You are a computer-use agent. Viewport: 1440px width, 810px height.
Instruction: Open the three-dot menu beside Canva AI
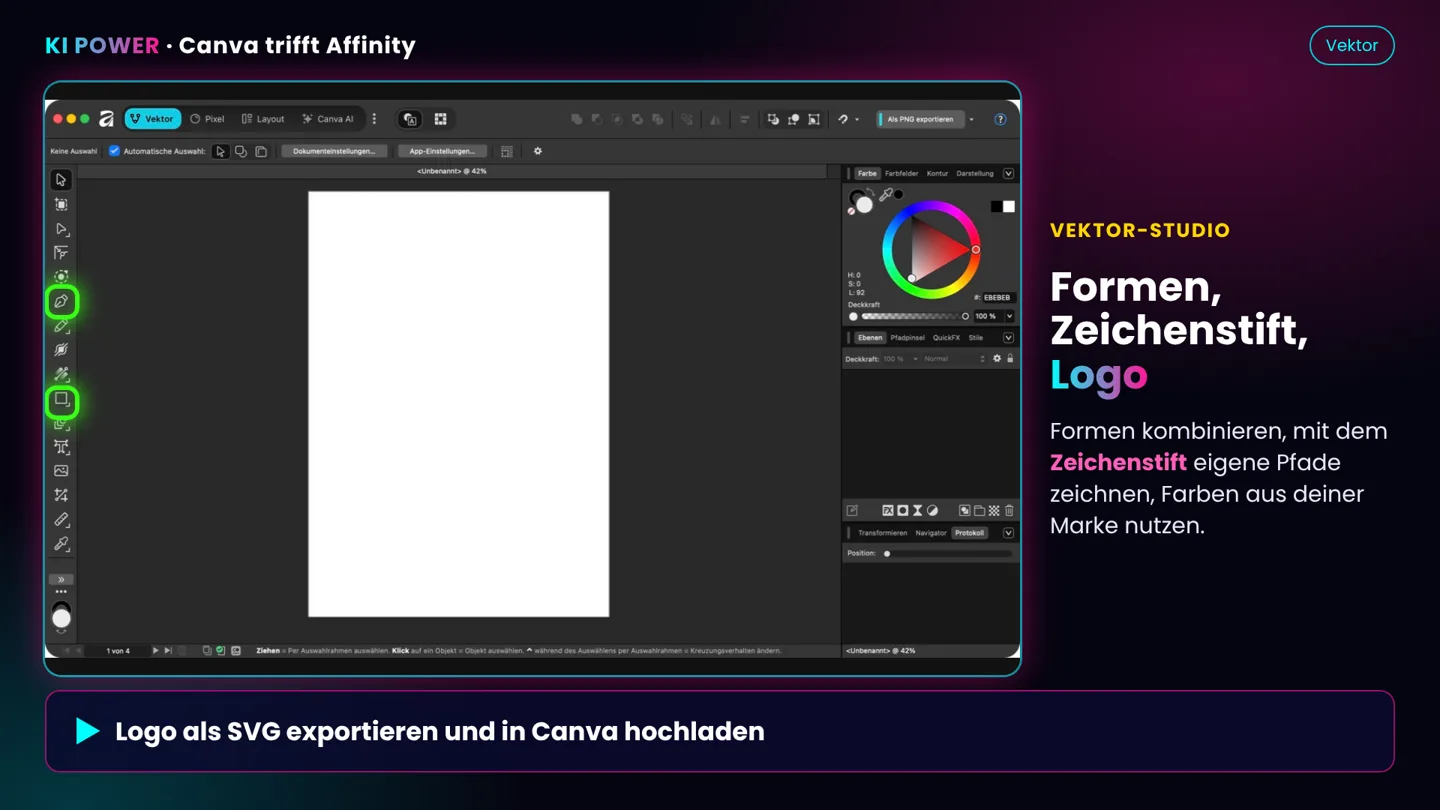[374, 119]
